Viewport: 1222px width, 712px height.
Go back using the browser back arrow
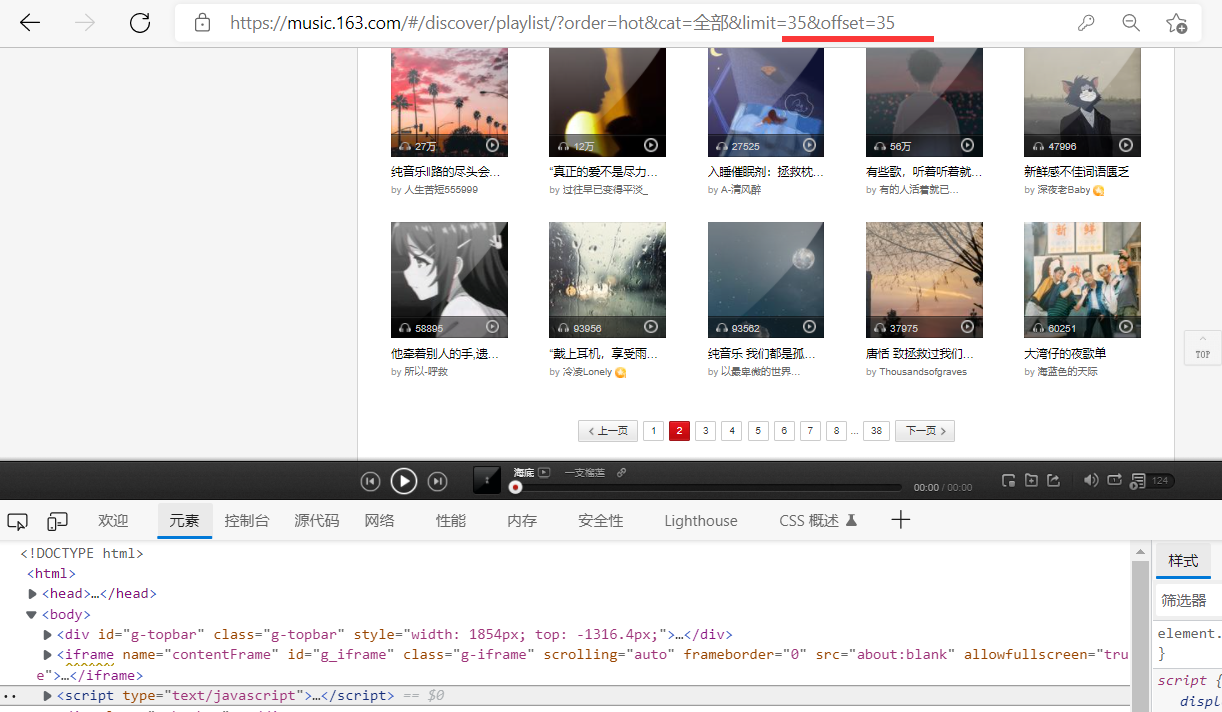pyautogui.click(x=30, y=22)
